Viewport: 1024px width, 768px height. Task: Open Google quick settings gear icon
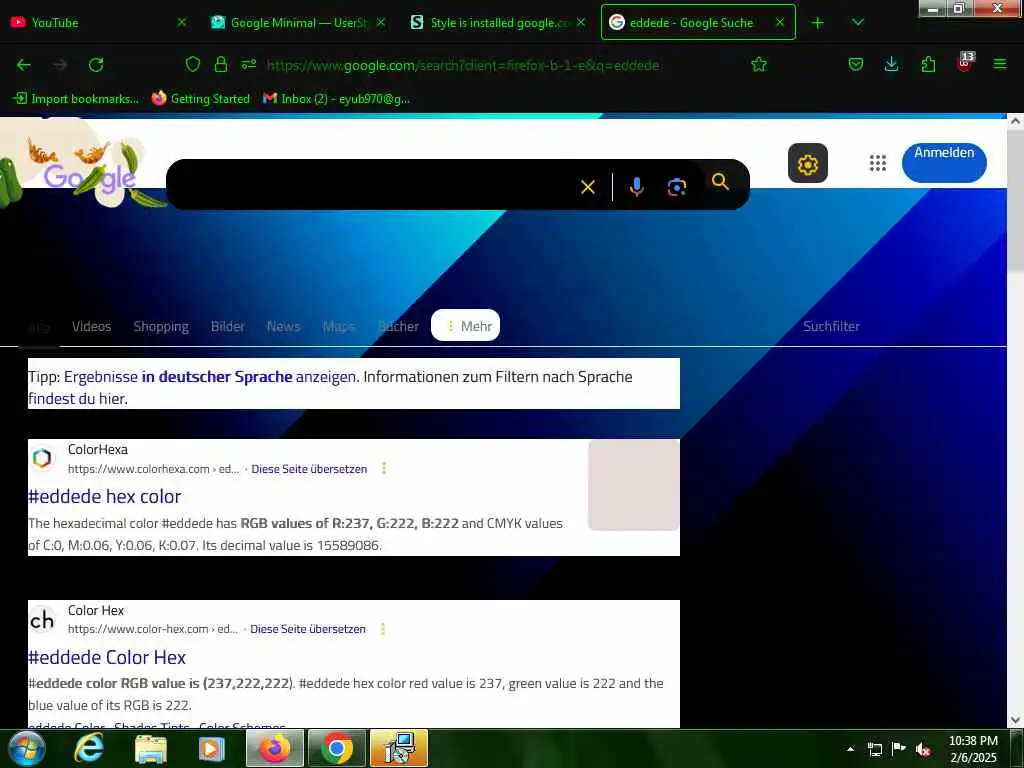tap(808, 163)
